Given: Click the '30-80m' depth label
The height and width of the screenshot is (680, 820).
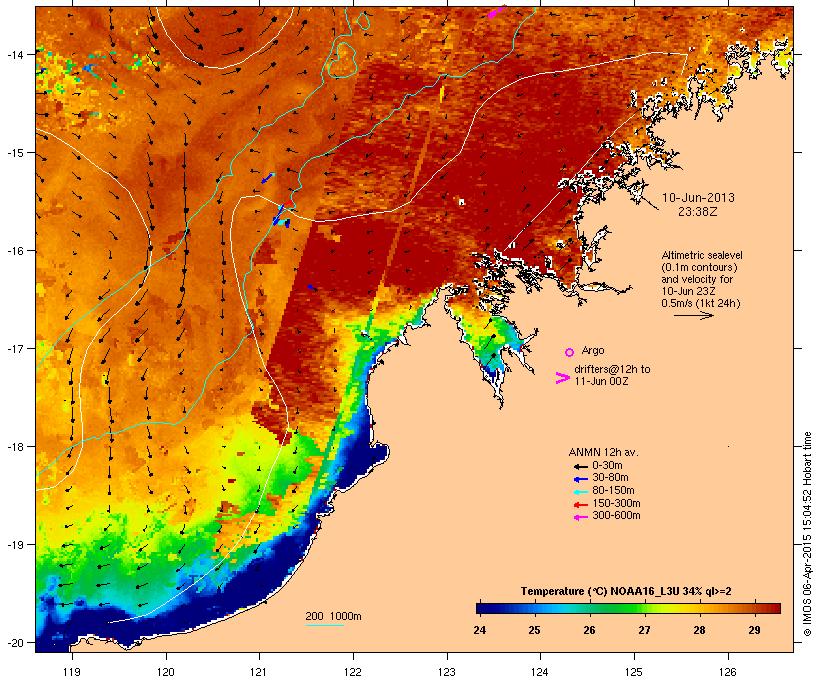Looking at the screenshot, I should click(610, 478).
